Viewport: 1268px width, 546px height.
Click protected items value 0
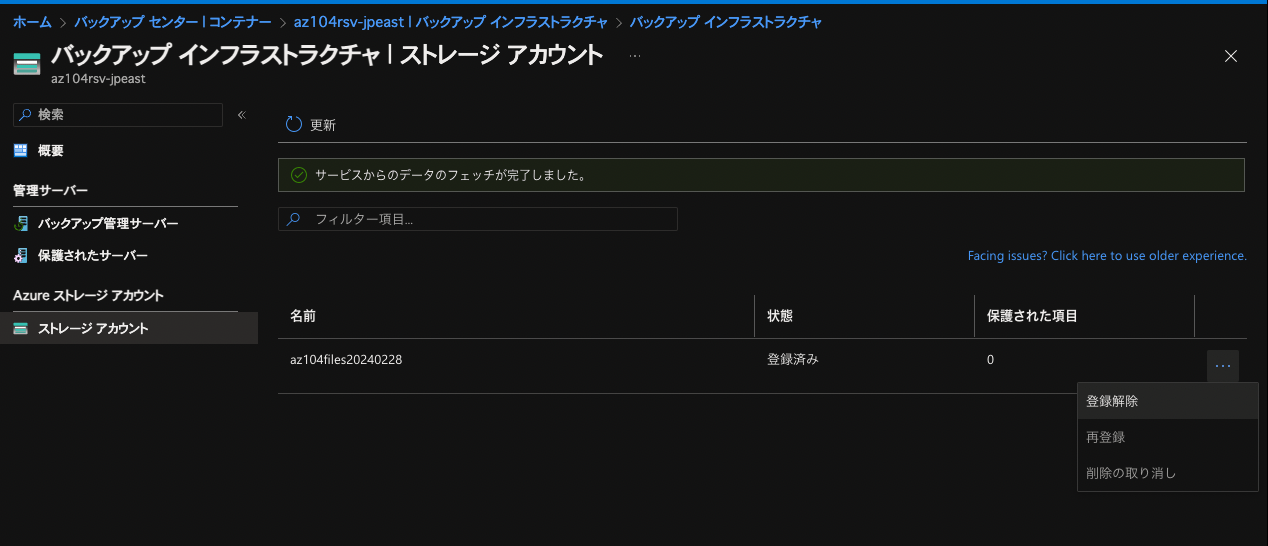(x=990, y=360)
